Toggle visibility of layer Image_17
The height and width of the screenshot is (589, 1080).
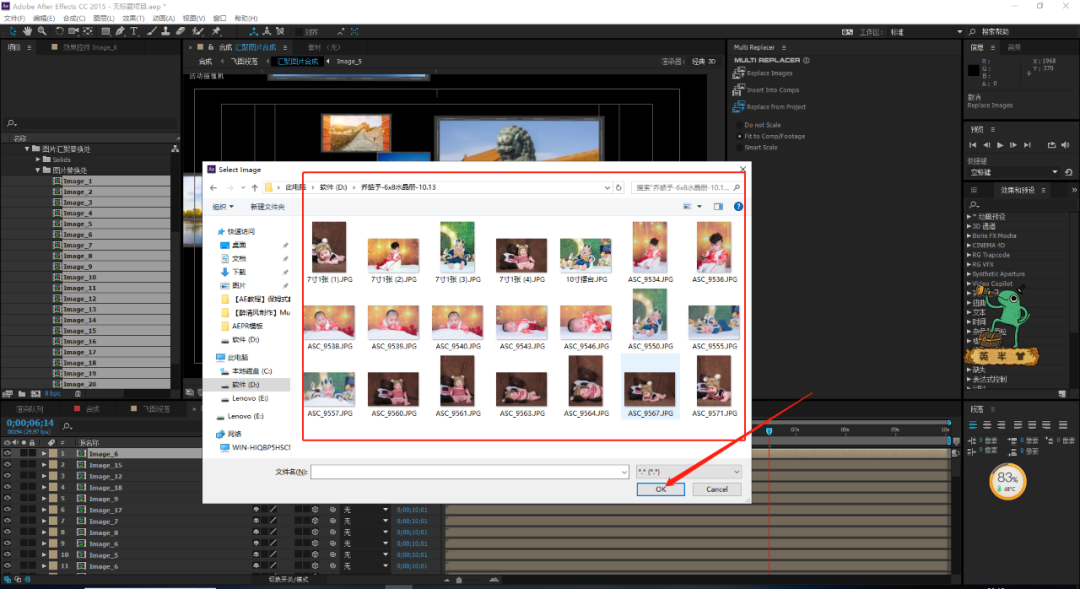coord(7,510)
